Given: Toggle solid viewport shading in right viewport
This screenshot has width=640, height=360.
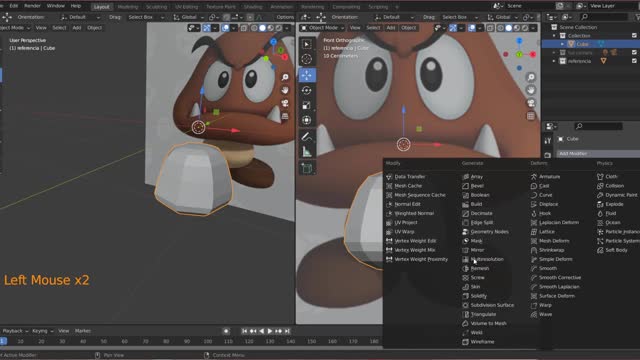Looking at the screenshot, I should (x=509, y=28).
